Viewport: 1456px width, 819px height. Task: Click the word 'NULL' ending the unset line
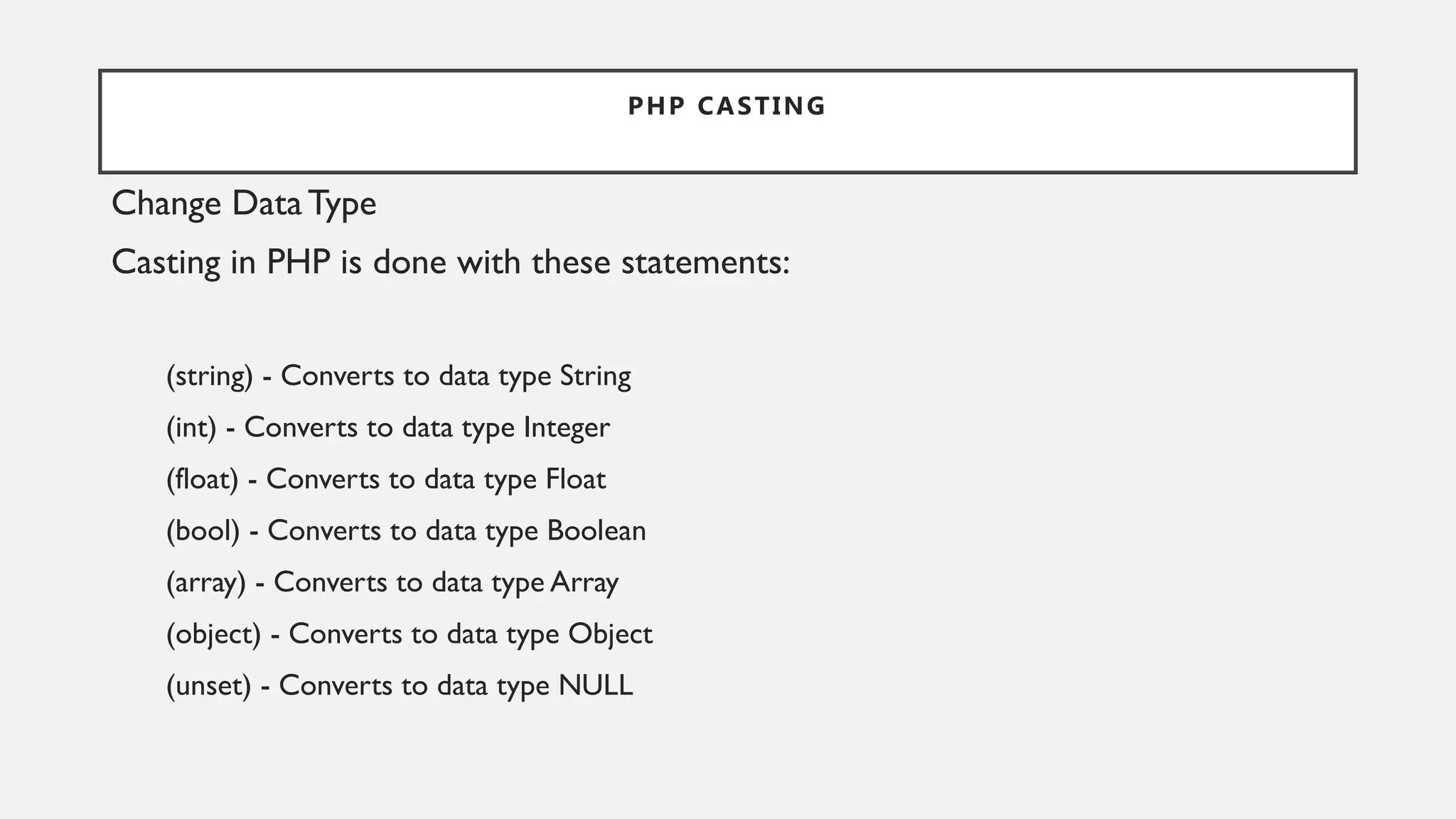tap(596, 686)
